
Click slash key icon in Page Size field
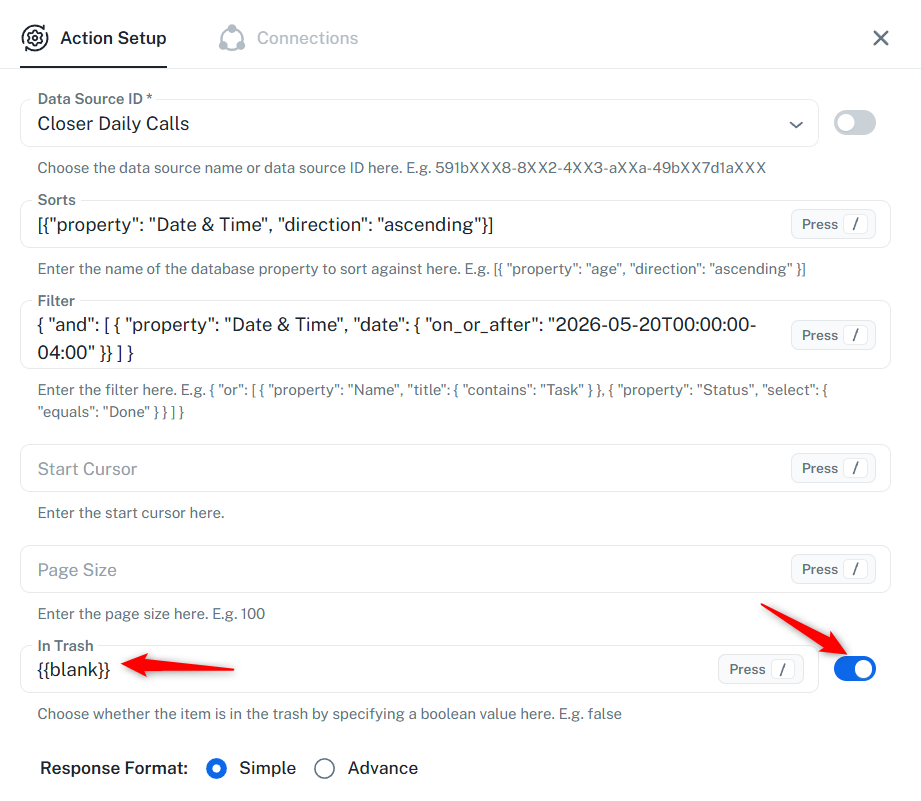[x=855, y=569]
